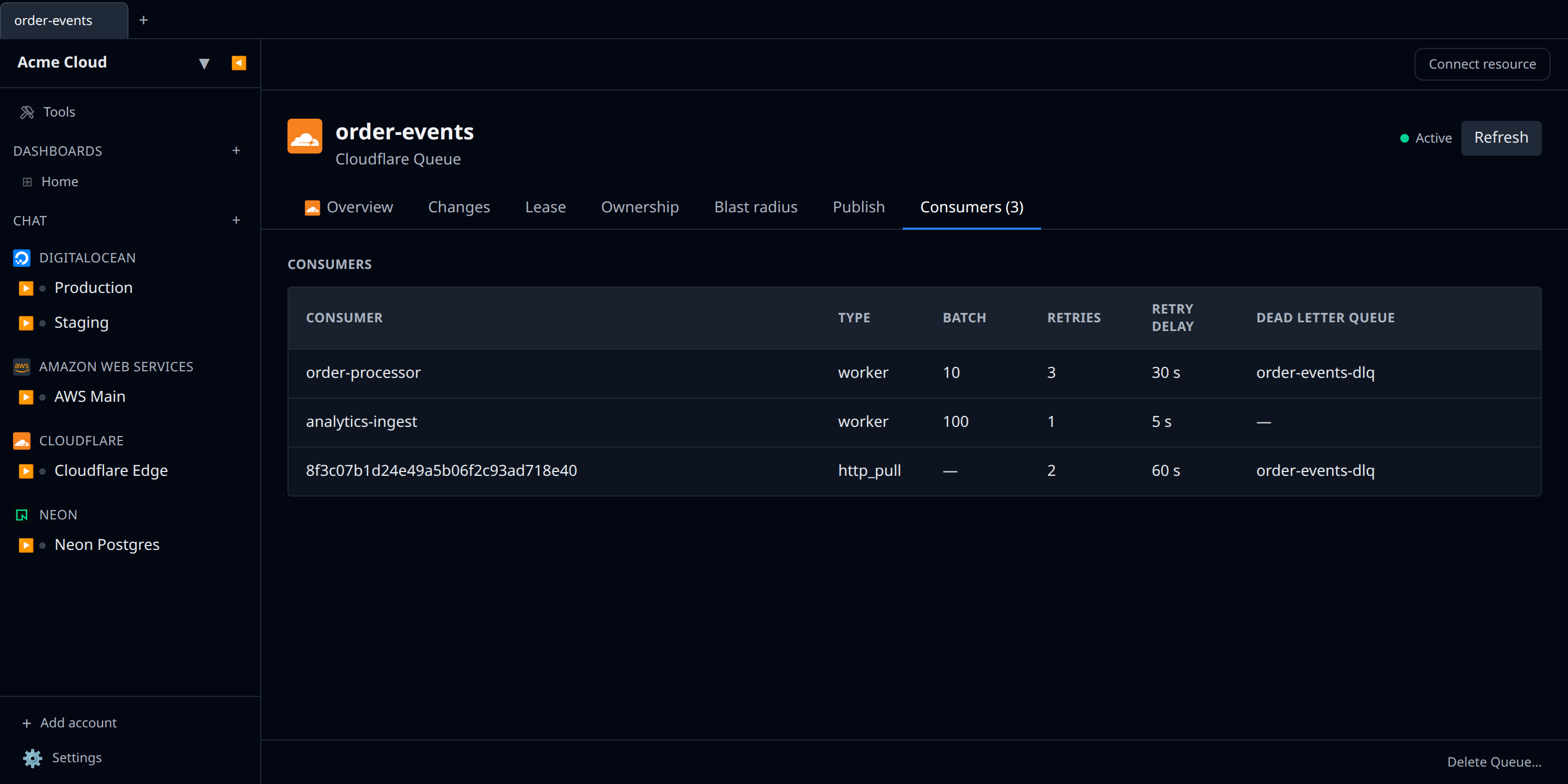
Task: Add a new dashboard with the plus
Action: [x=236, y=150]
